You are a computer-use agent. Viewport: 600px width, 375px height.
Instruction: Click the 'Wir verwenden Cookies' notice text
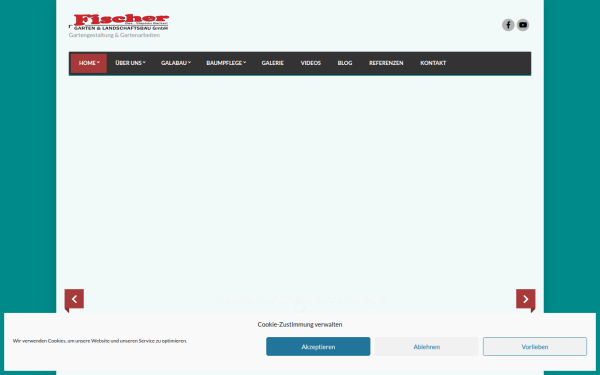100,341
